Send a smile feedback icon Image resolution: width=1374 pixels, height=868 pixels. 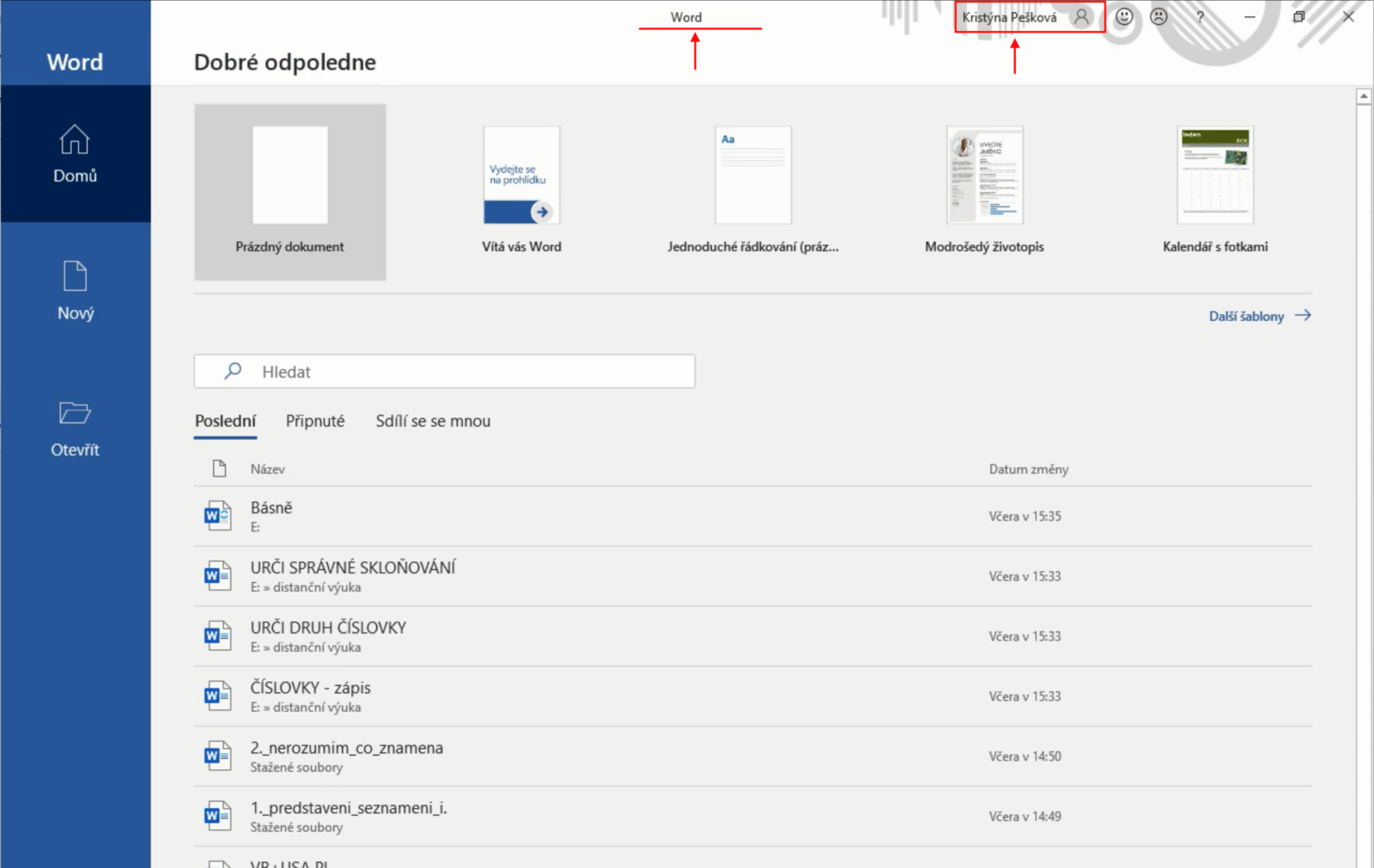[1124, 16]
